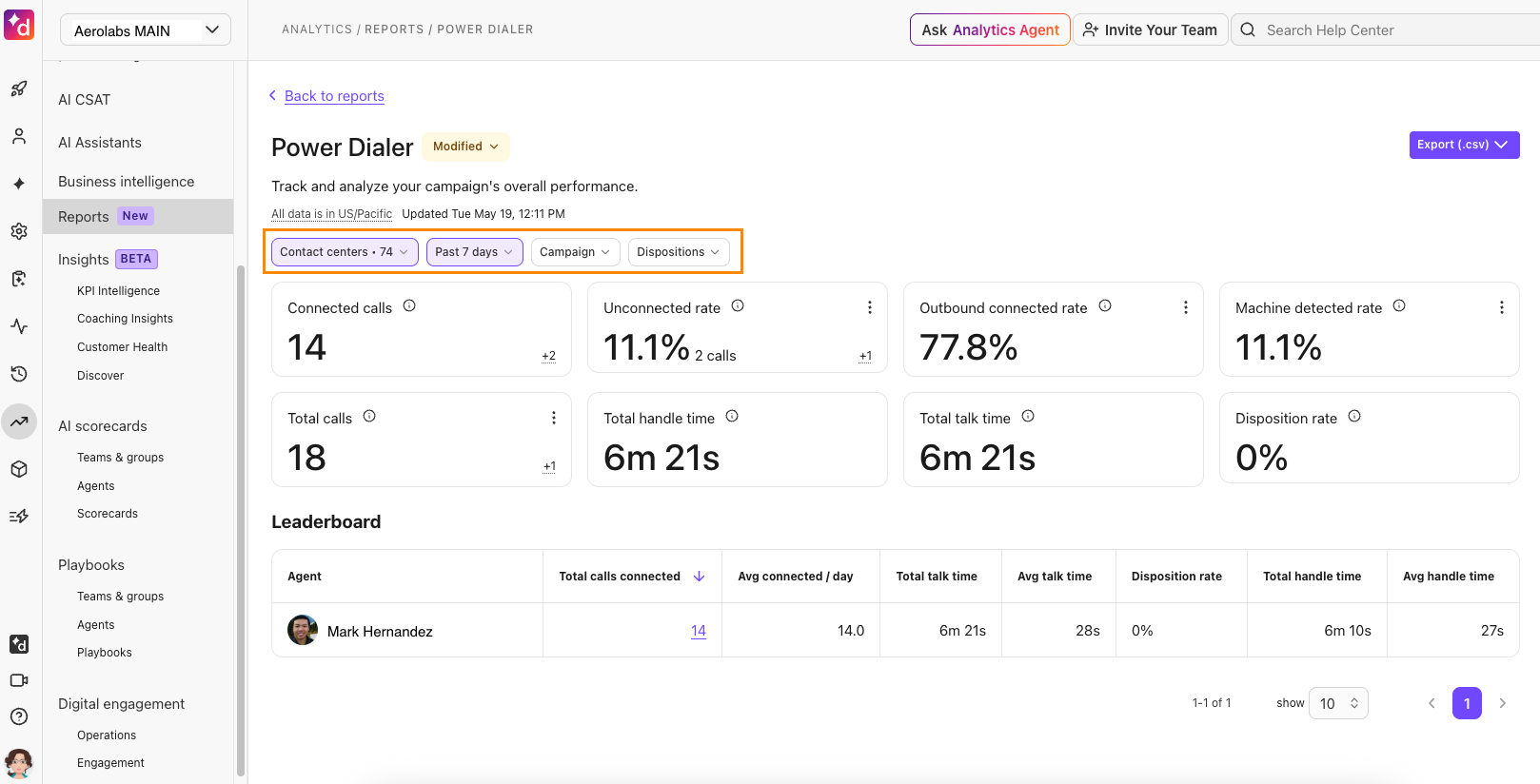Click the Dialpad logo icon
The image size is (1540, 784).
[x=19, y=25]
